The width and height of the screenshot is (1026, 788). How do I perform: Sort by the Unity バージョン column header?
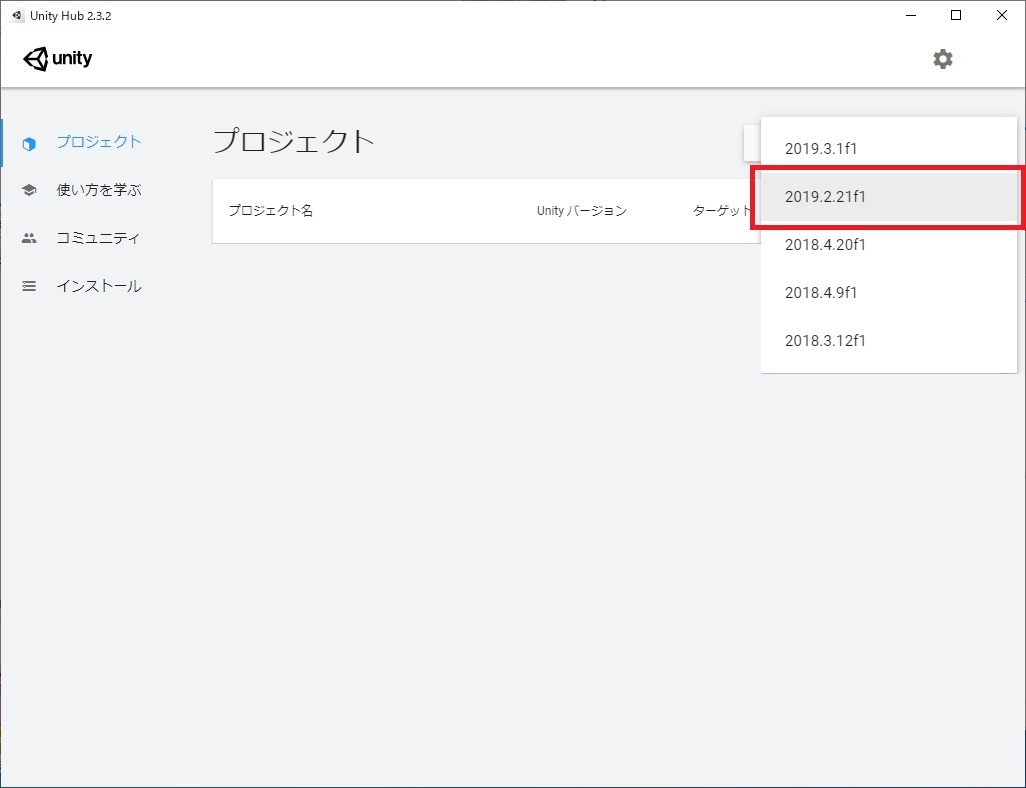pyautogui.click(x=582, y=211)
